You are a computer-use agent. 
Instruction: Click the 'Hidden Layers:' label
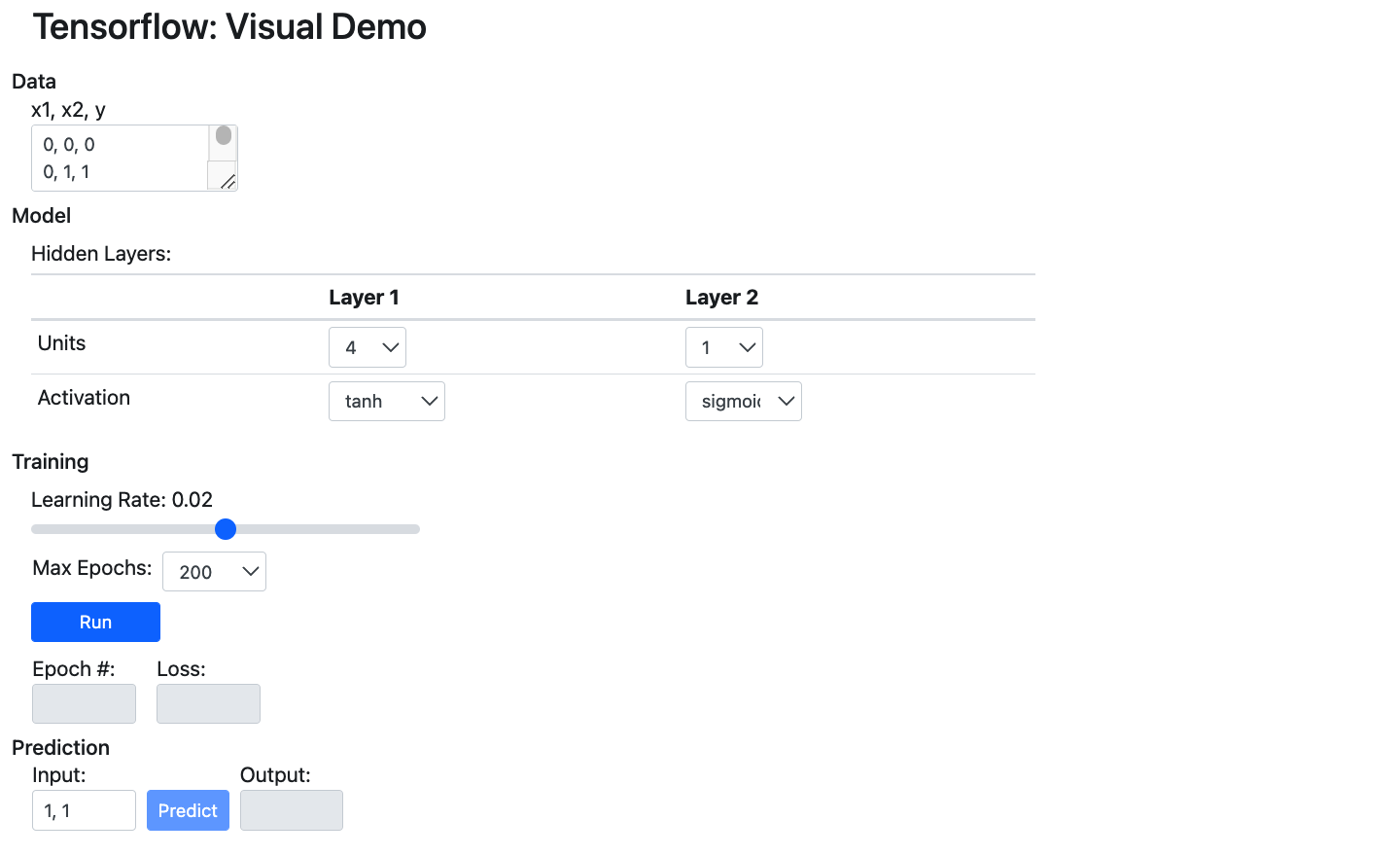click(x=101, y=254)
